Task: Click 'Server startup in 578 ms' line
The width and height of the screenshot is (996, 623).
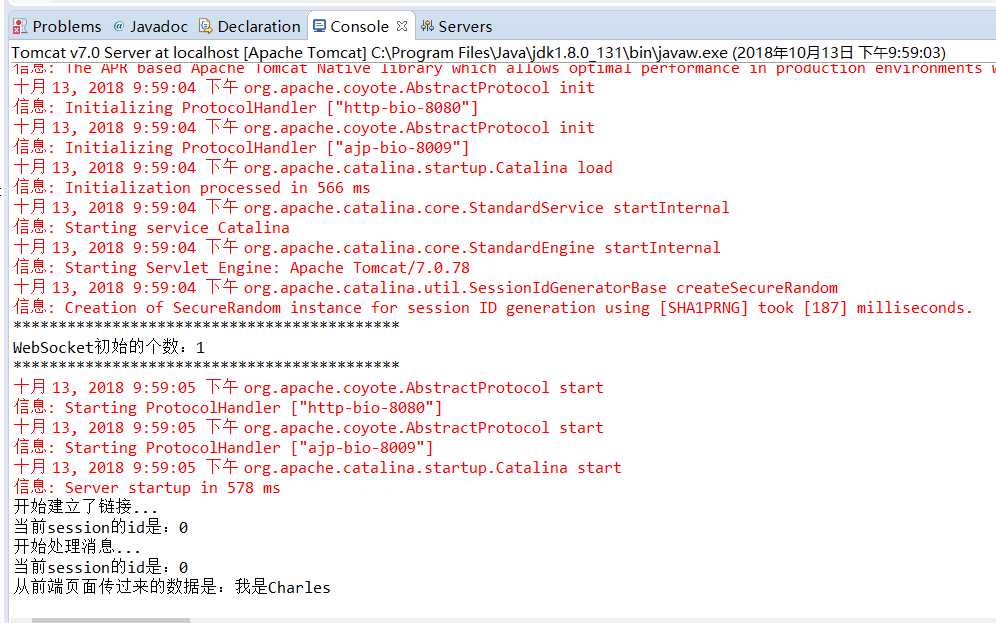Action: [147, 488]
